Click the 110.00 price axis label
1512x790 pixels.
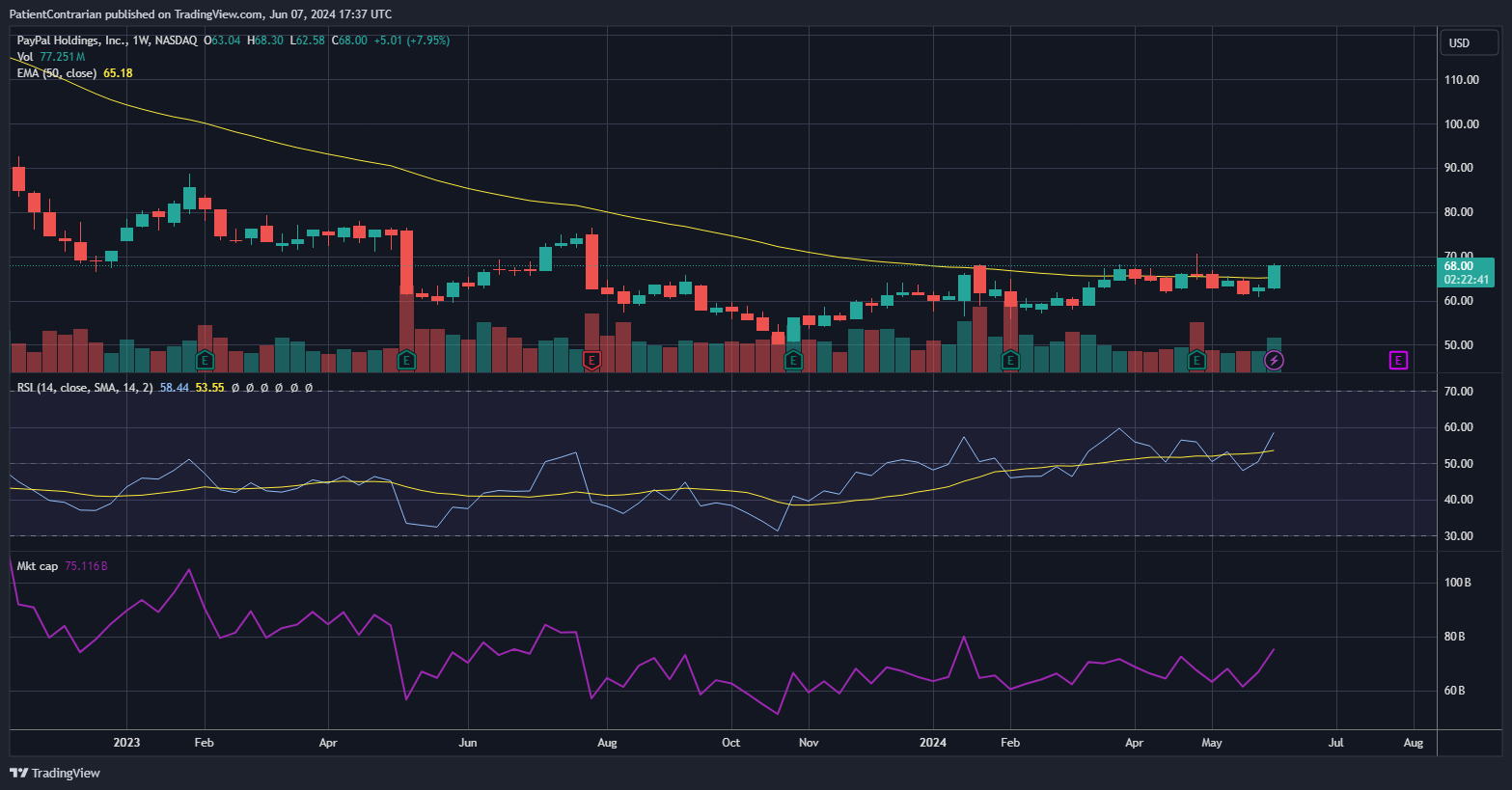click(x=1462, y=80)
